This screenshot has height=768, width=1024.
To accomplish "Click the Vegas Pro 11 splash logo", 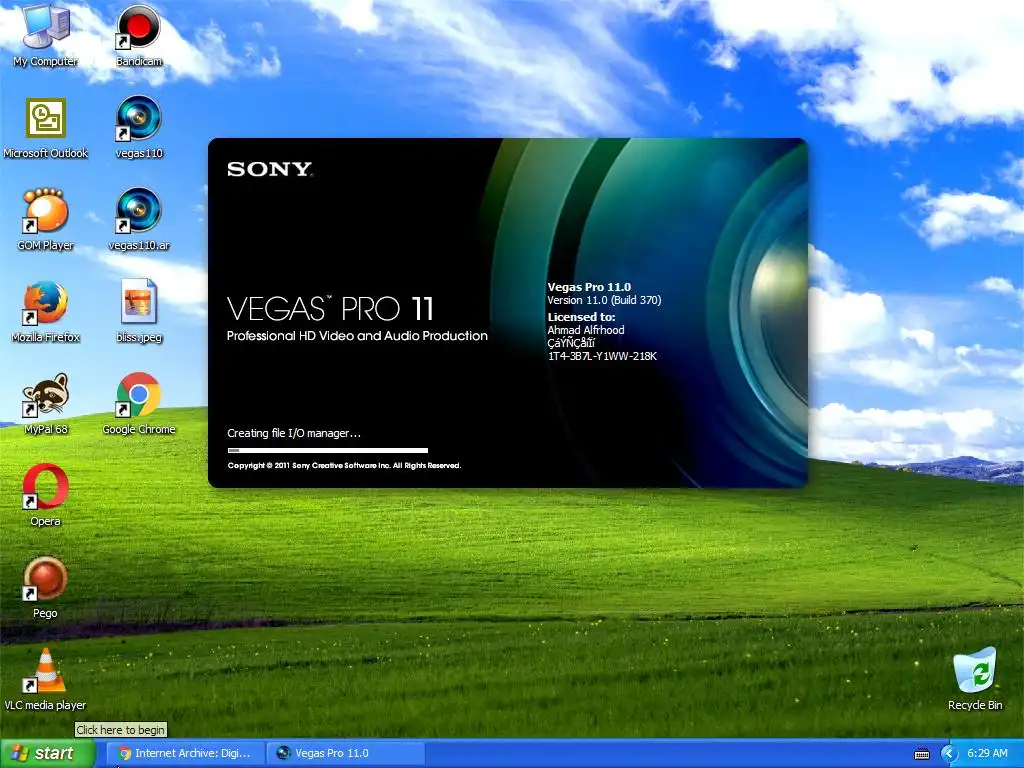I will [330, 309].
